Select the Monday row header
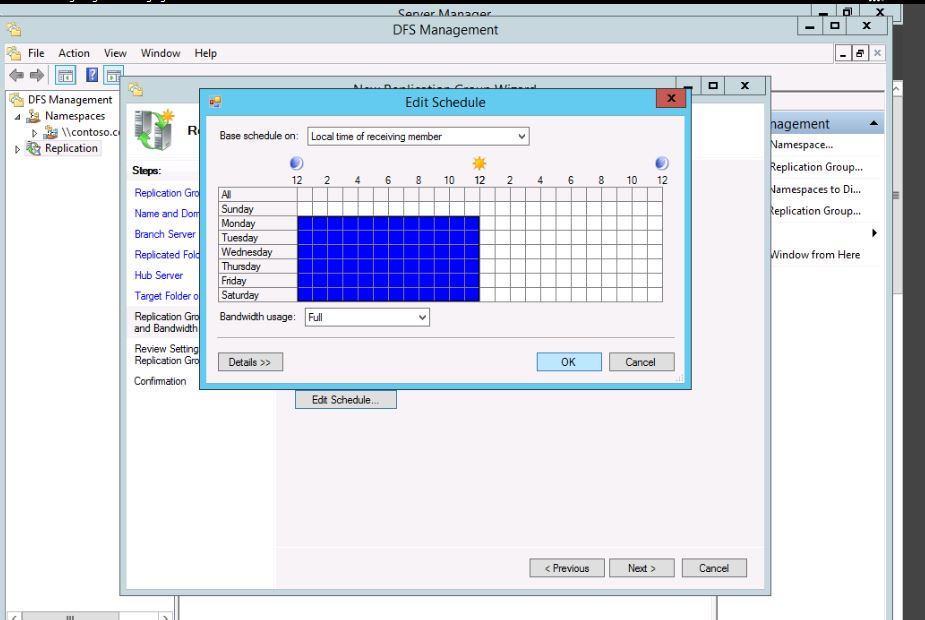 [x=258, y=224]
